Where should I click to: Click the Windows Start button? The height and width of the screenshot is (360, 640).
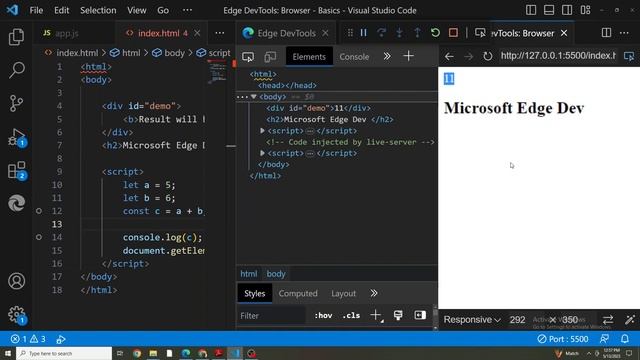(x=7, y=353)
